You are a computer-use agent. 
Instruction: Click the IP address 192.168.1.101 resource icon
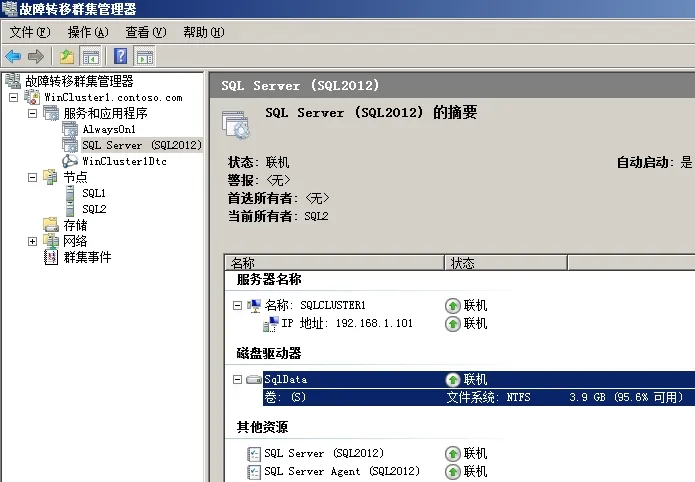pyautogui.click(x=271, y=324)
